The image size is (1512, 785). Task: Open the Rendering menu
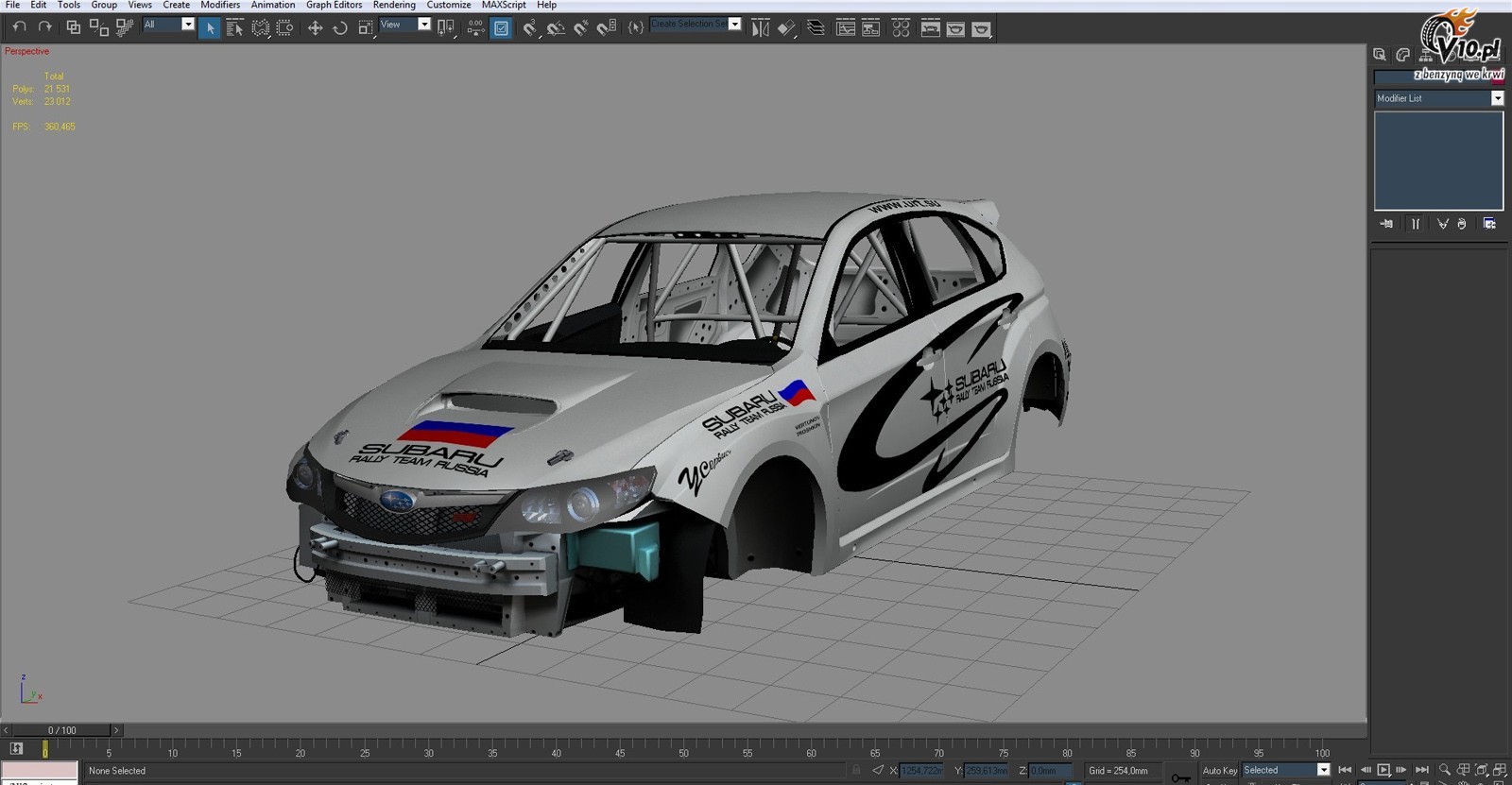click(x=394, y=5)
